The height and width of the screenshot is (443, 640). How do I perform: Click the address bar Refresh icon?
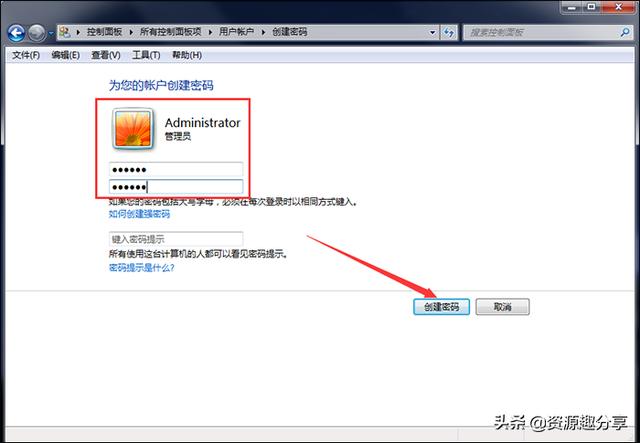(449, 32)
